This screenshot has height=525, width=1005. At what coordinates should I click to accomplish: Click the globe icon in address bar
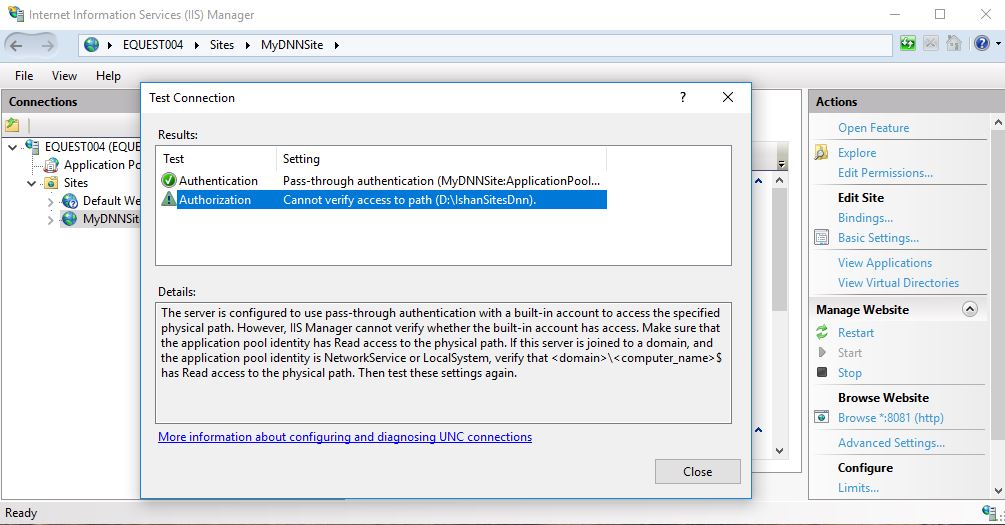click(92, 44)
